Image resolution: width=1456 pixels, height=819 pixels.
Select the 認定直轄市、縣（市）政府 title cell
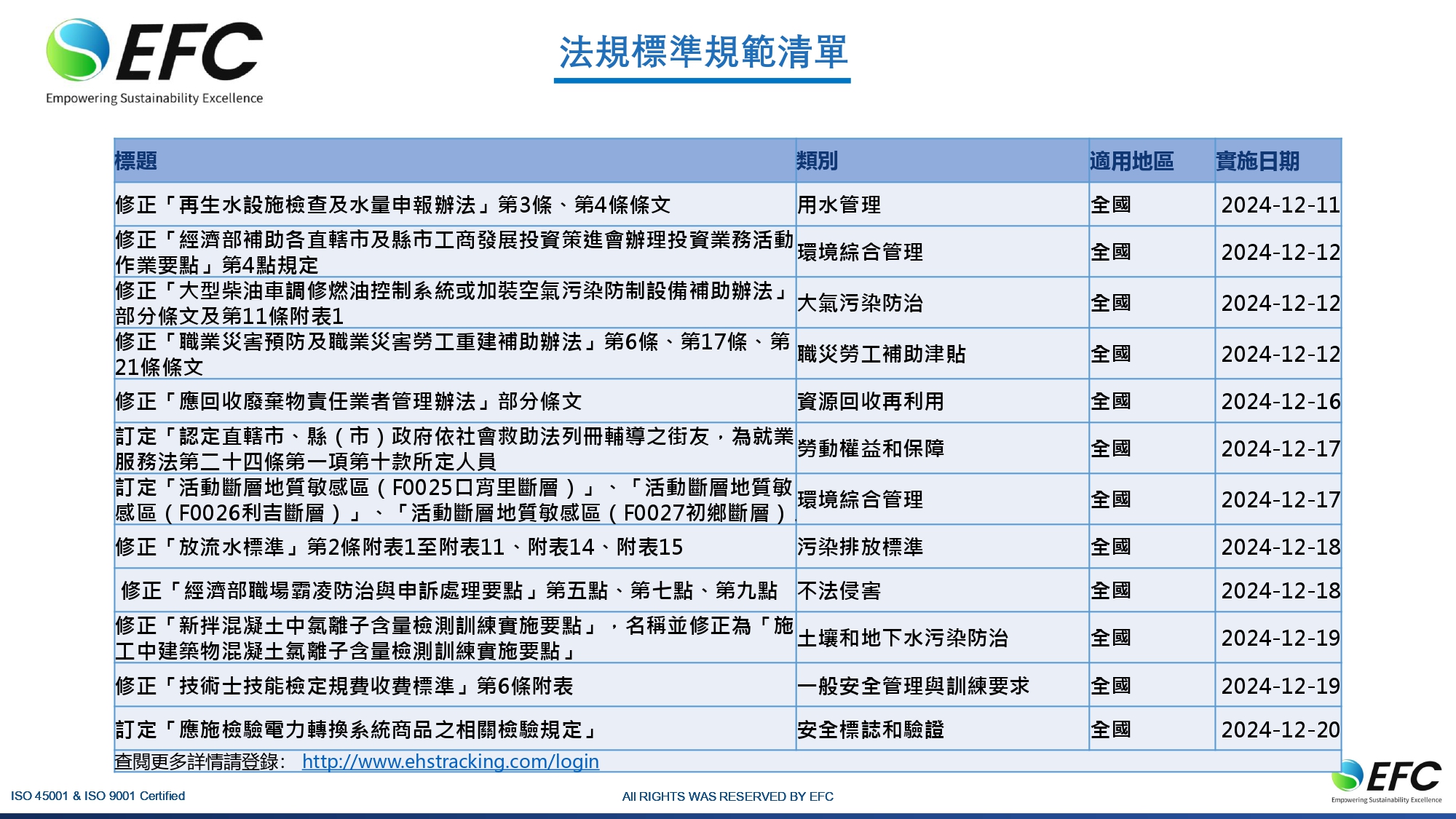[x=455, y=448]
